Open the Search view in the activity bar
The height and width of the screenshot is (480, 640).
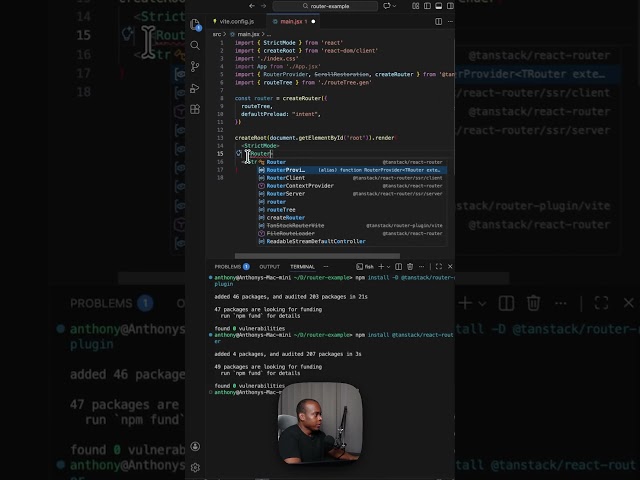pos(195,45)
